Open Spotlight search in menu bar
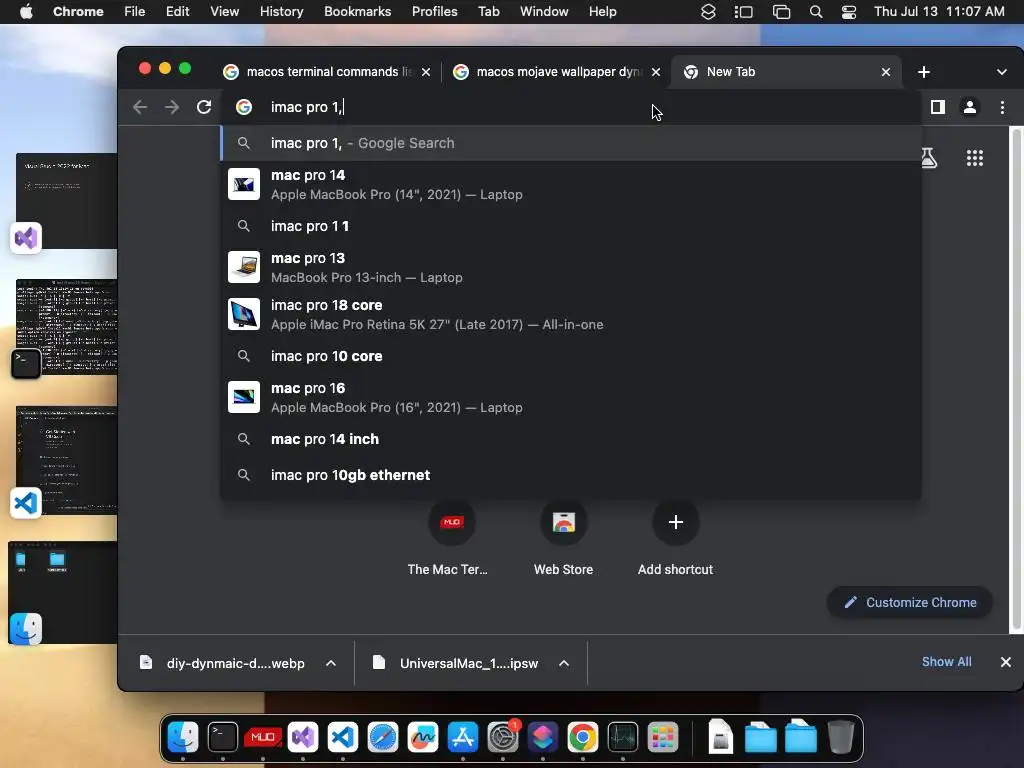 click(x=816, y=12)
